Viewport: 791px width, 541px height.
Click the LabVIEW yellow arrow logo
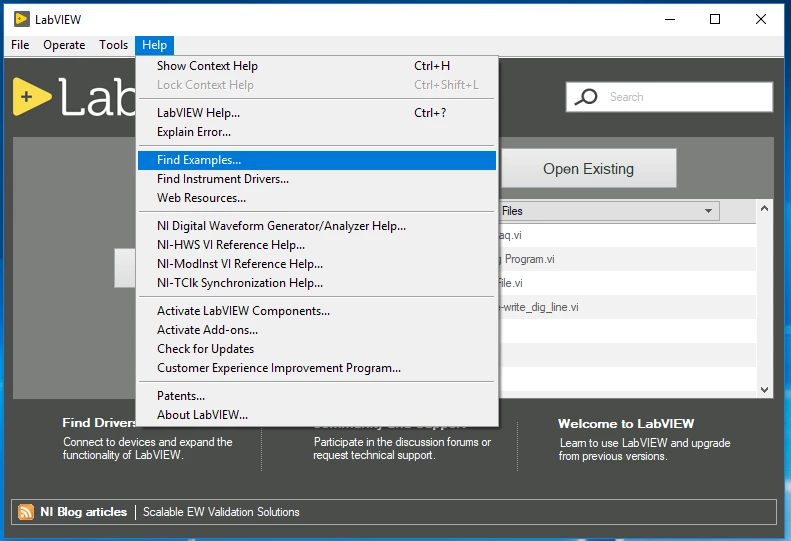coord(31,96)
